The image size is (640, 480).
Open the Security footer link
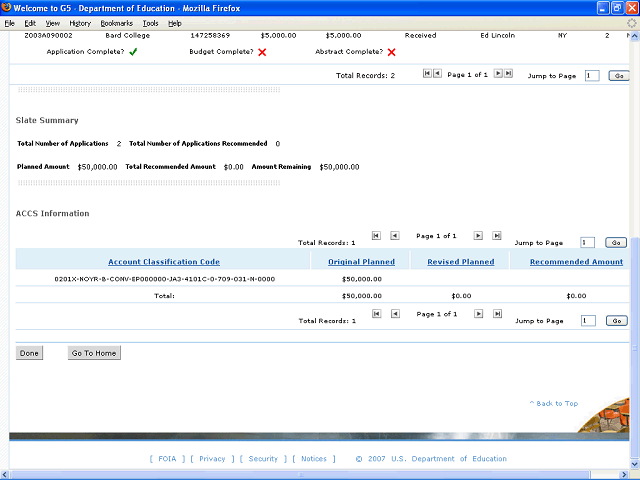click(263, 459)
